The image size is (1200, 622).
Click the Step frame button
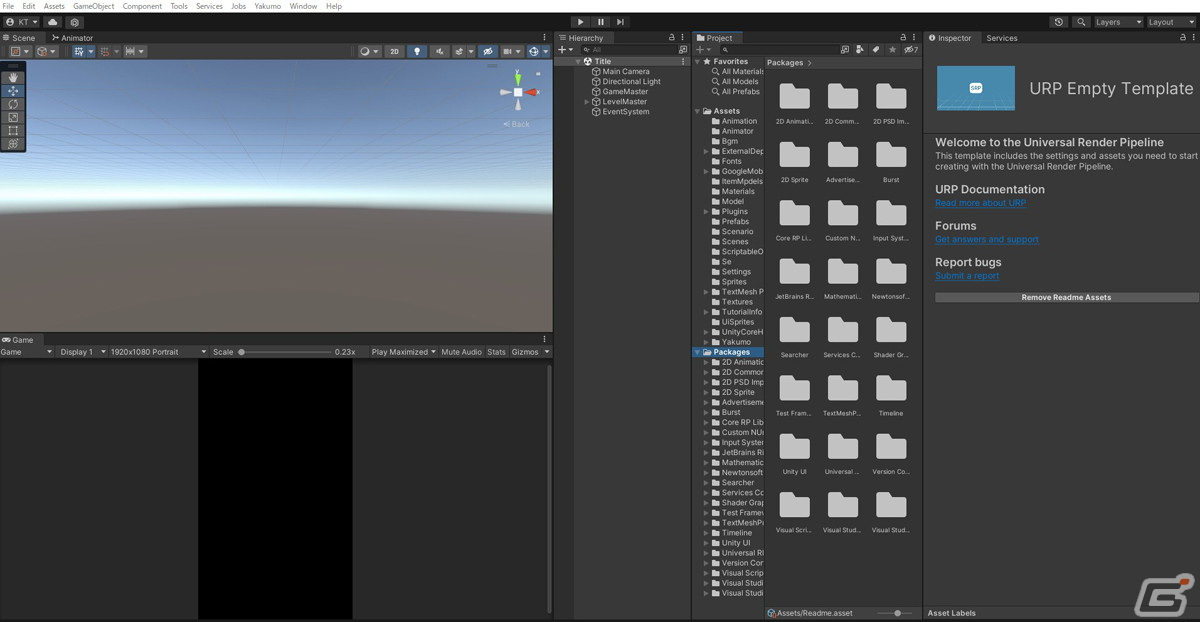620,22
